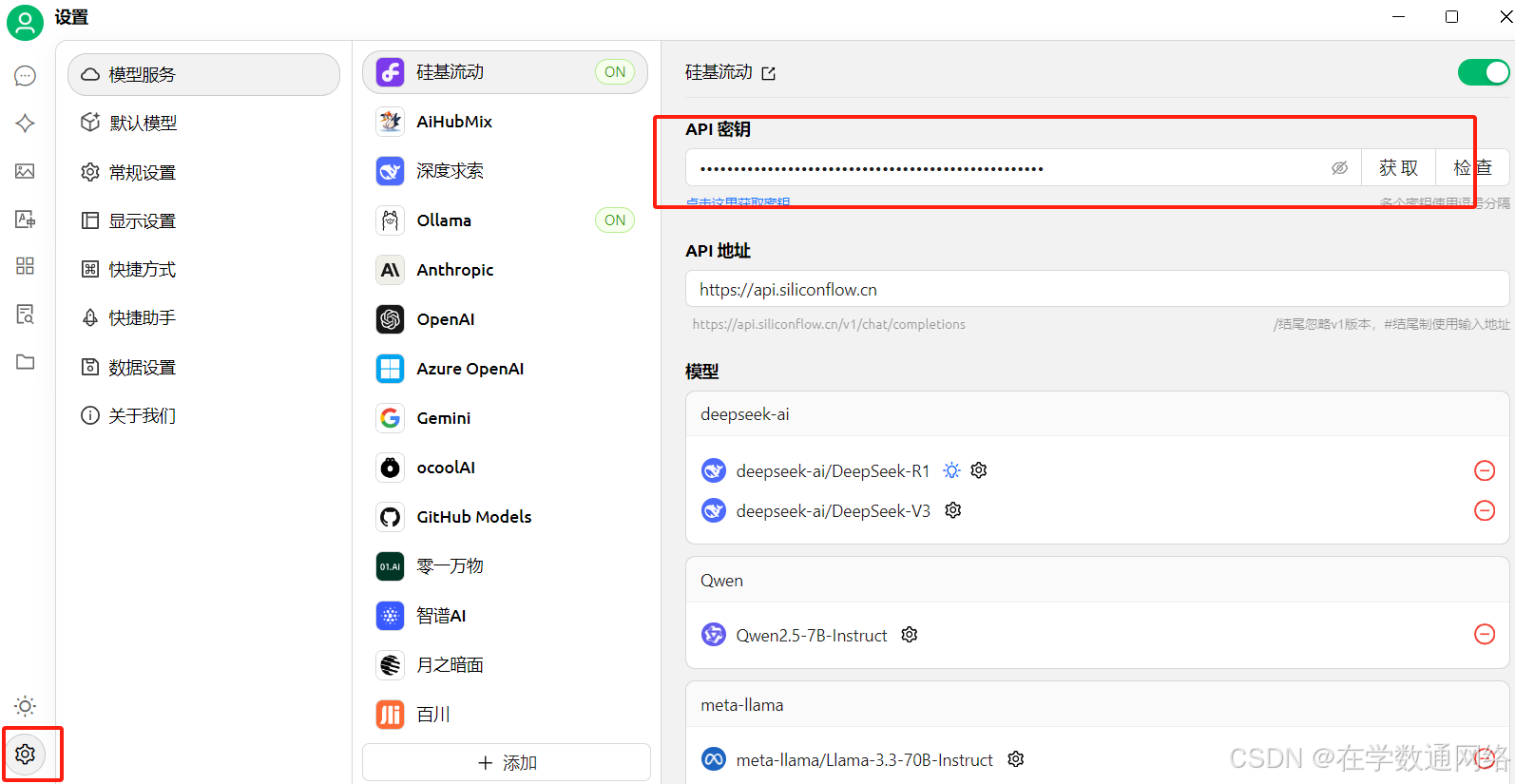Remove the DeepSeek-R1 model
1515x784 pixels.
(1485, 470)
